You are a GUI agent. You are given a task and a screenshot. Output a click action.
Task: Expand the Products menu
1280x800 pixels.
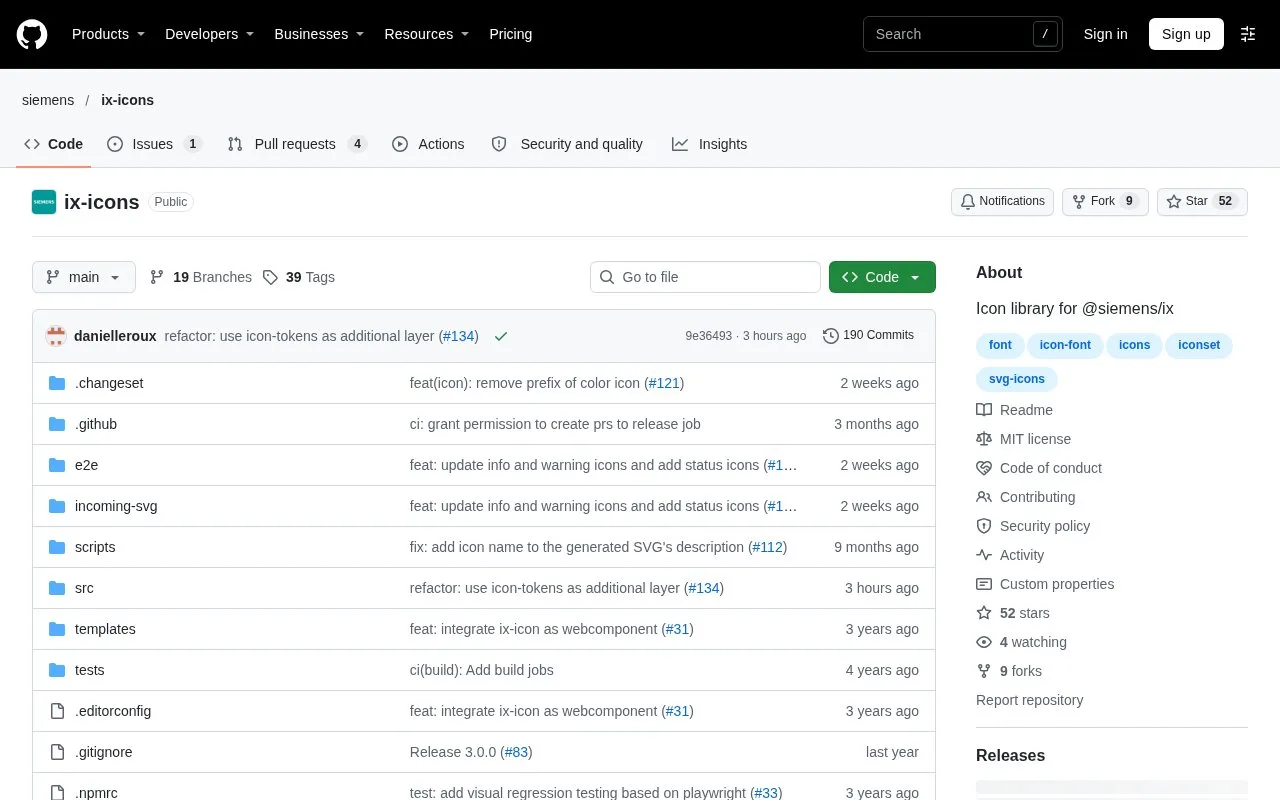point(108,34)
